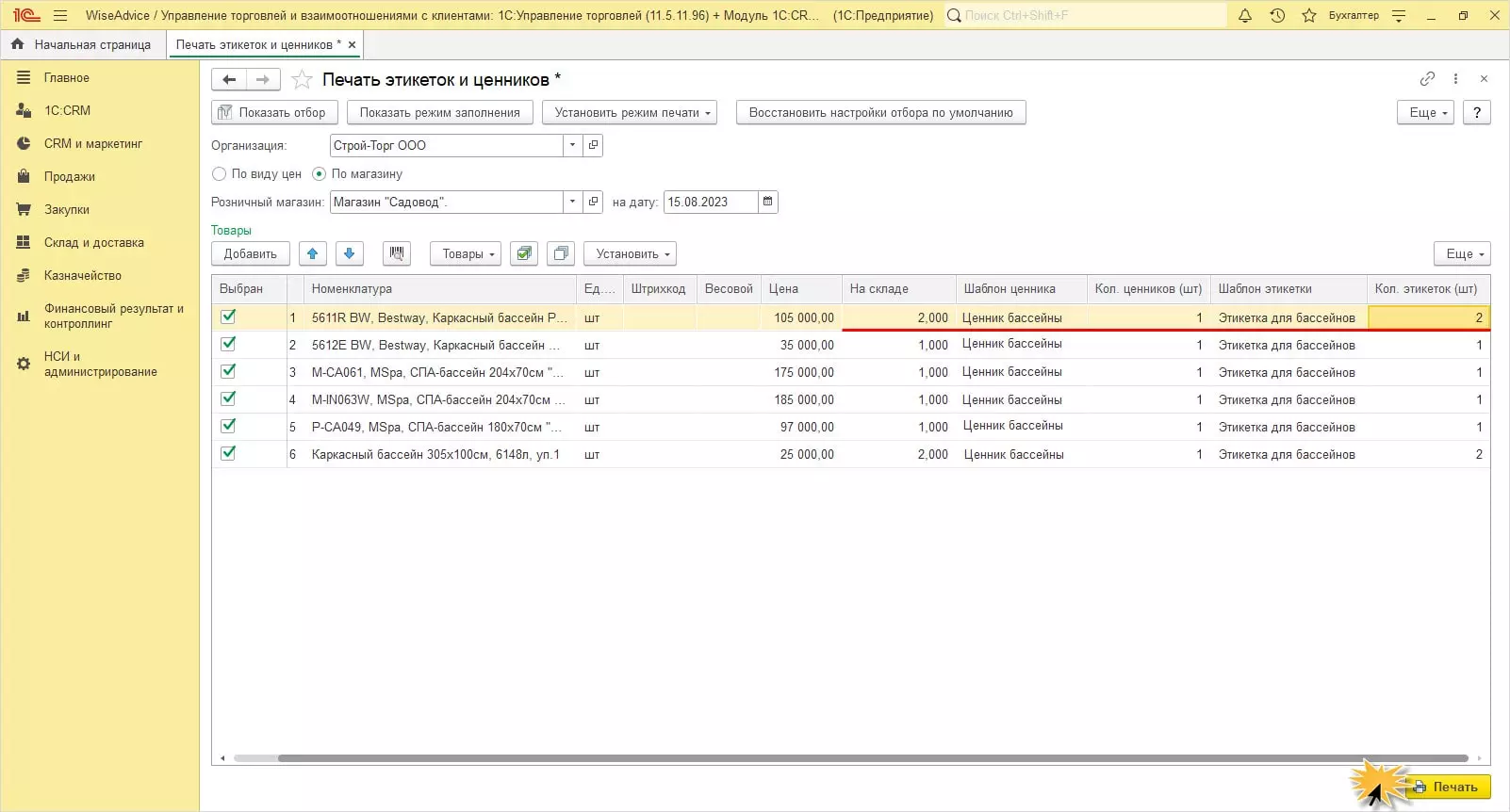1510x812 pixels.
Task: Open favorites star in title bar
Action: 1309,15
